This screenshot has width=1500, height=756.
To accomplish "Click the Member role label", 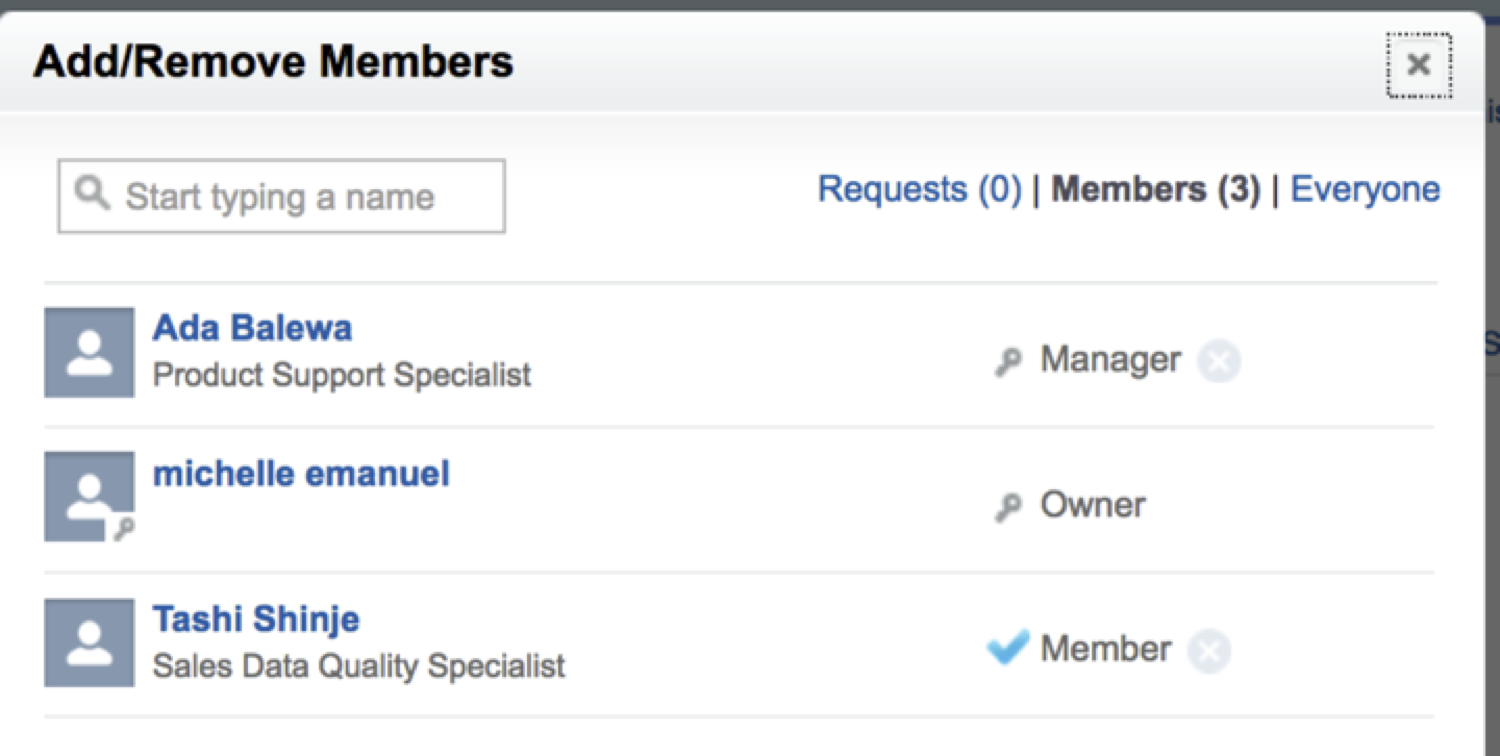I will pyautogui.click(x=1105, y=649).
